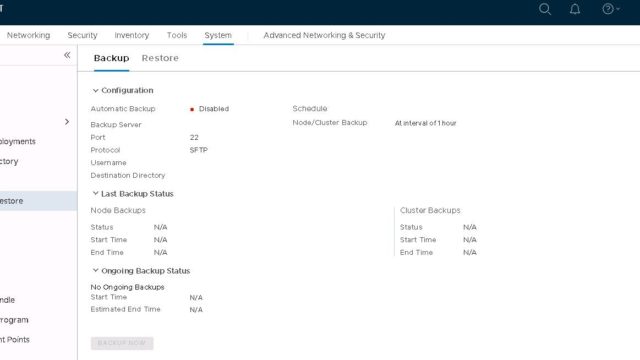Click the Disabled automatic backup status
This screenshot has width=640, height=360.
coord(214,109)
